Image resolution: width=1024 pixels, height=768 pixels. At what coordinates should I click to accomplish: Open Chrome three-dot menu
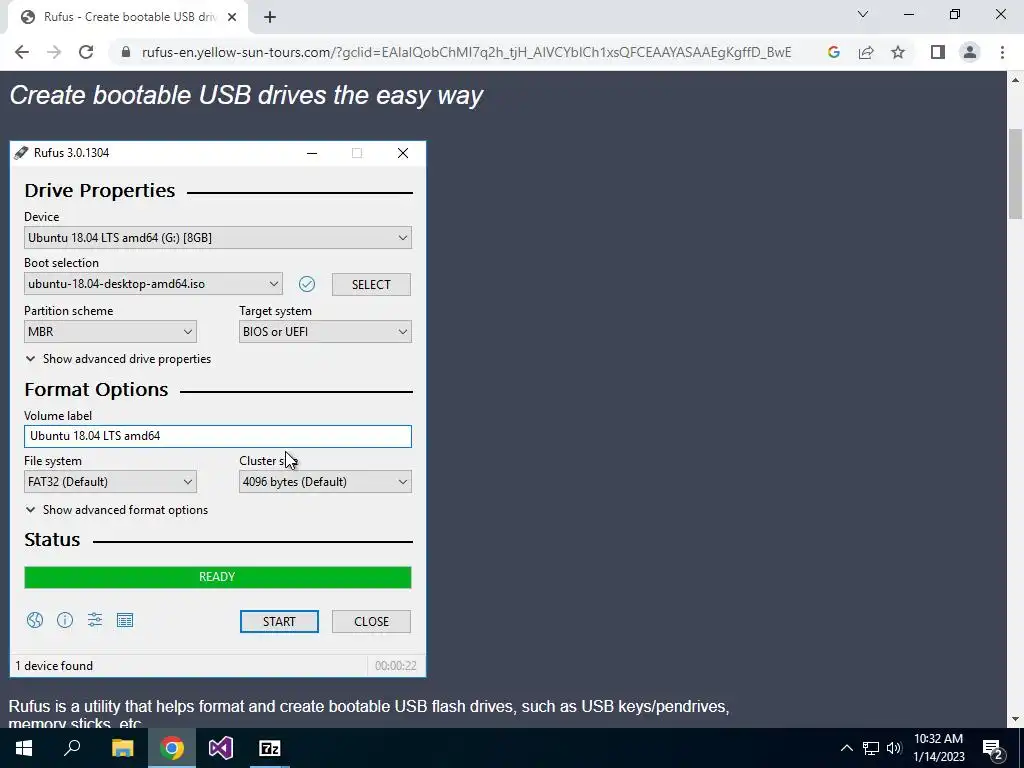(x=1002, y=52)
